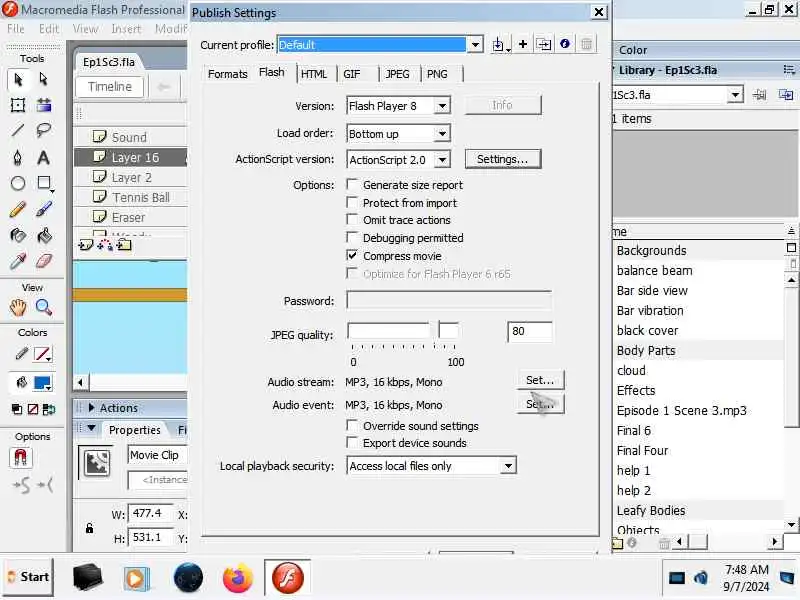
Task: Switch to the HTML tab
Action: [x=314, y=74]
